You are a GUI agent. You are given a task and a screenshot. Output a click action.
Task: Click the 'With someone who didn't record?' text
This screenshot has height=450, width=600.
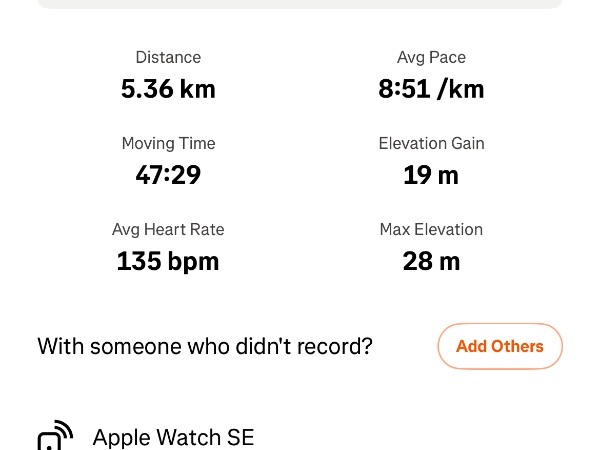point(205,347)
